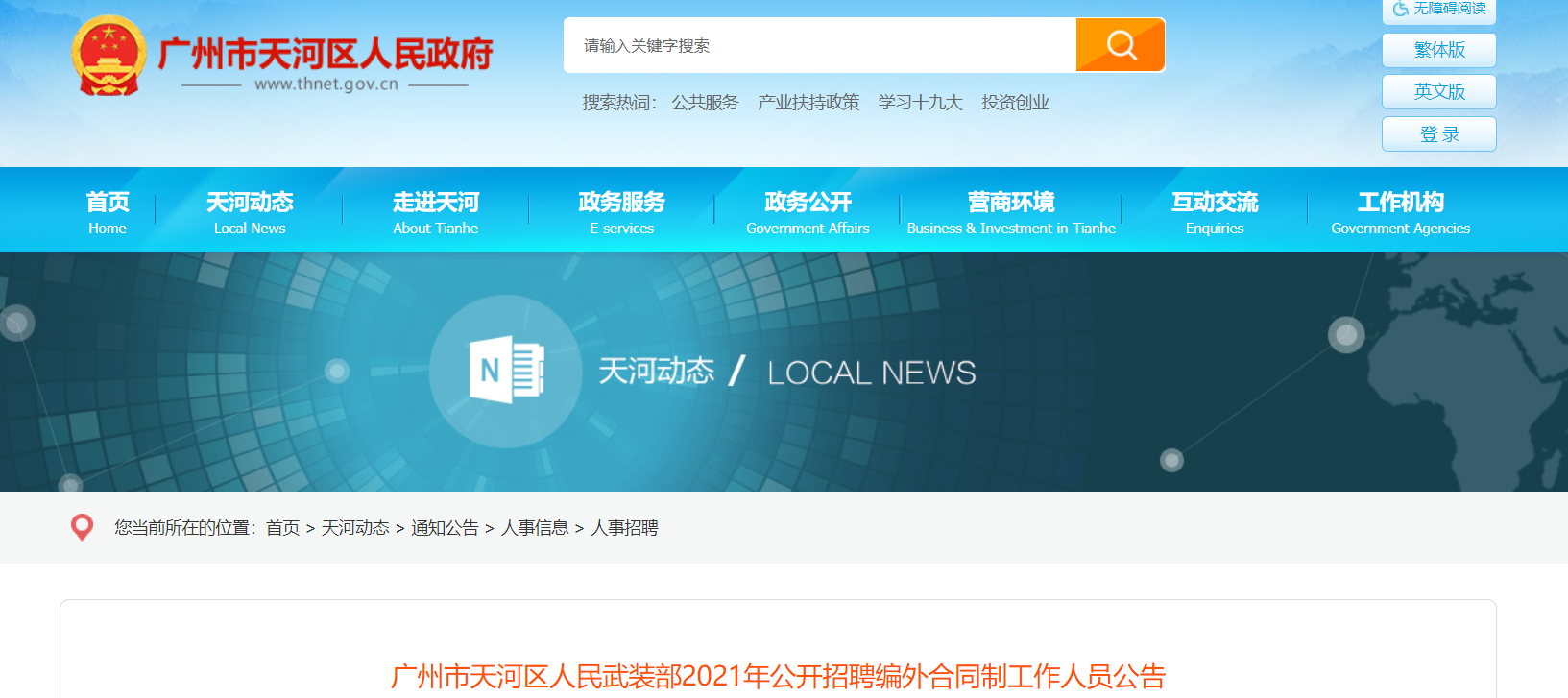Viewport: 1568px width, 698px height.
Task: Click the orange search magnifier button
Action: [1120, 45]
